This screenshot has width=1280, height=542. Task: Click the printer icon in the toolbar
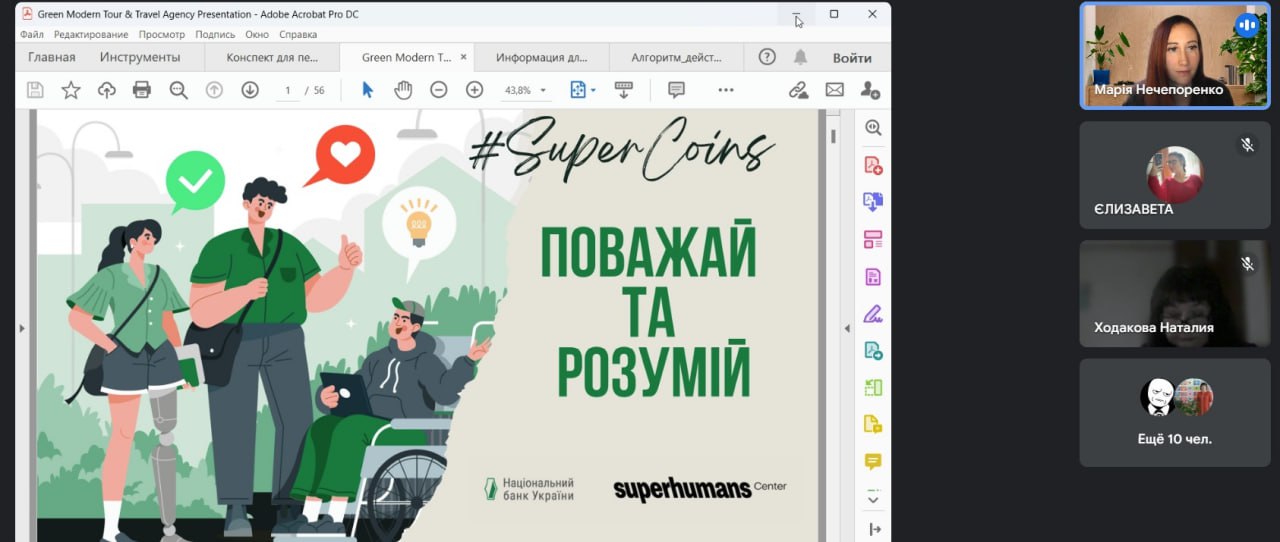142,90
